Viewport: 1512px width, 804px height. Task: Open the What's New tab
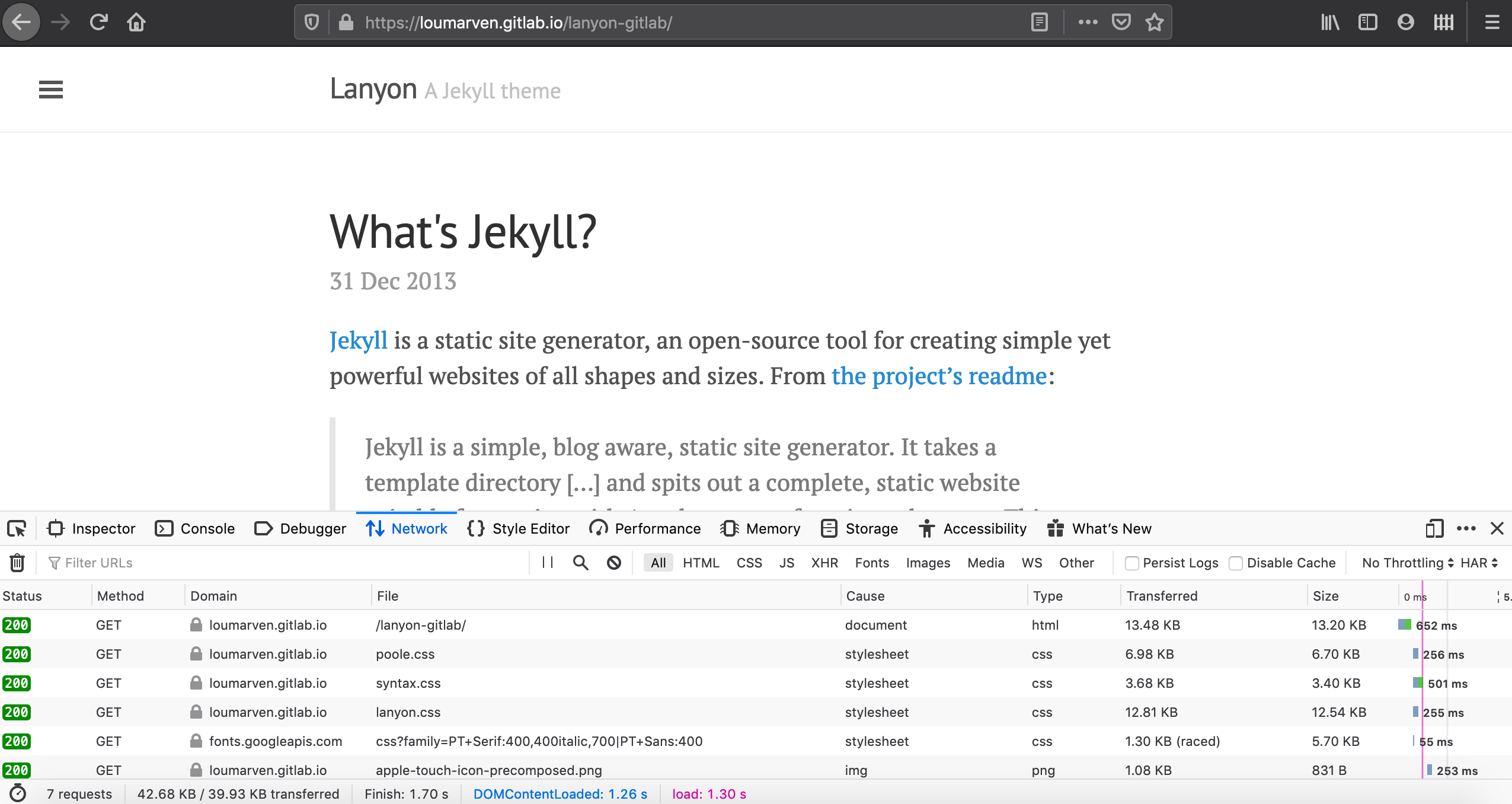pyautogui.click(x=1099, y=528)
